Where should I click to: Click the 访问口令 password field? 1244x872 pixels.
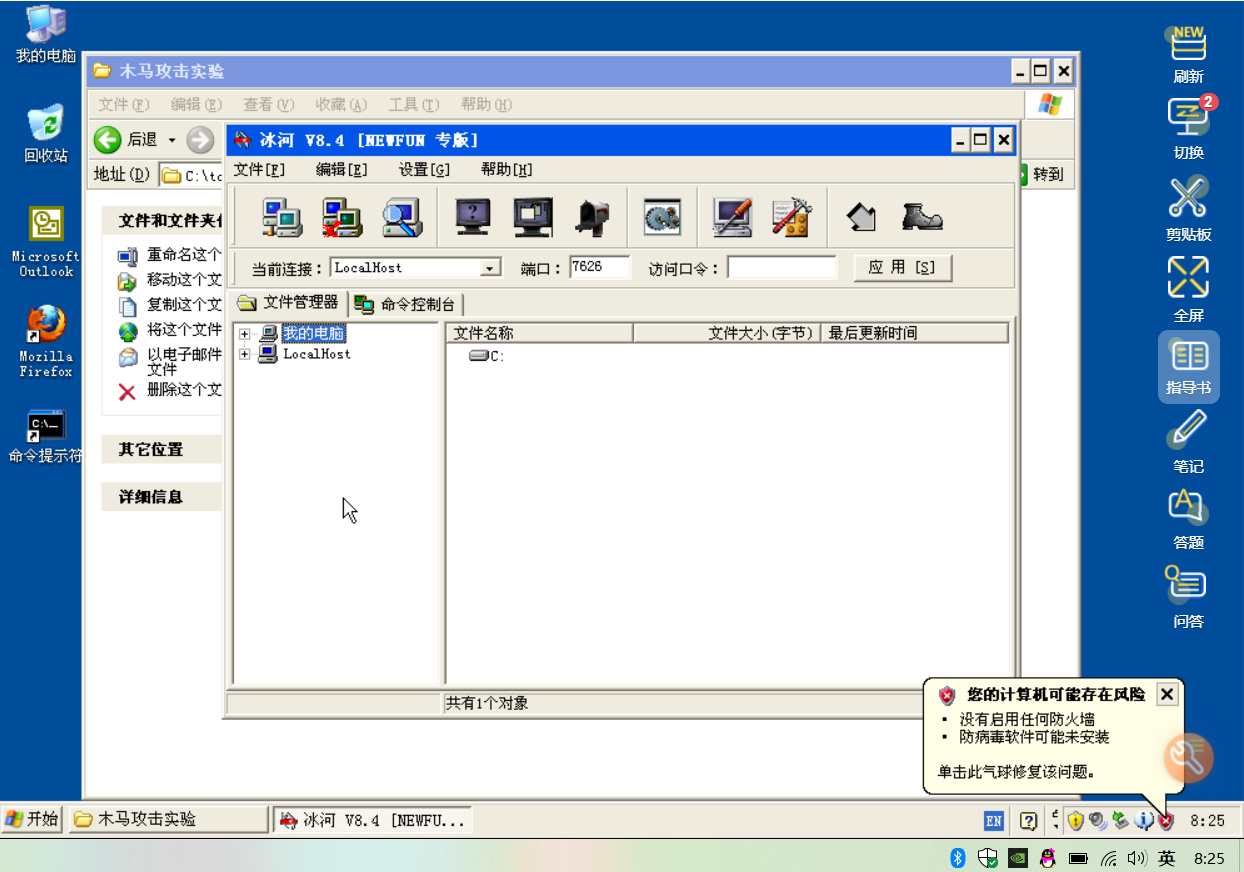pyautogui.click(x=782, y=267)
